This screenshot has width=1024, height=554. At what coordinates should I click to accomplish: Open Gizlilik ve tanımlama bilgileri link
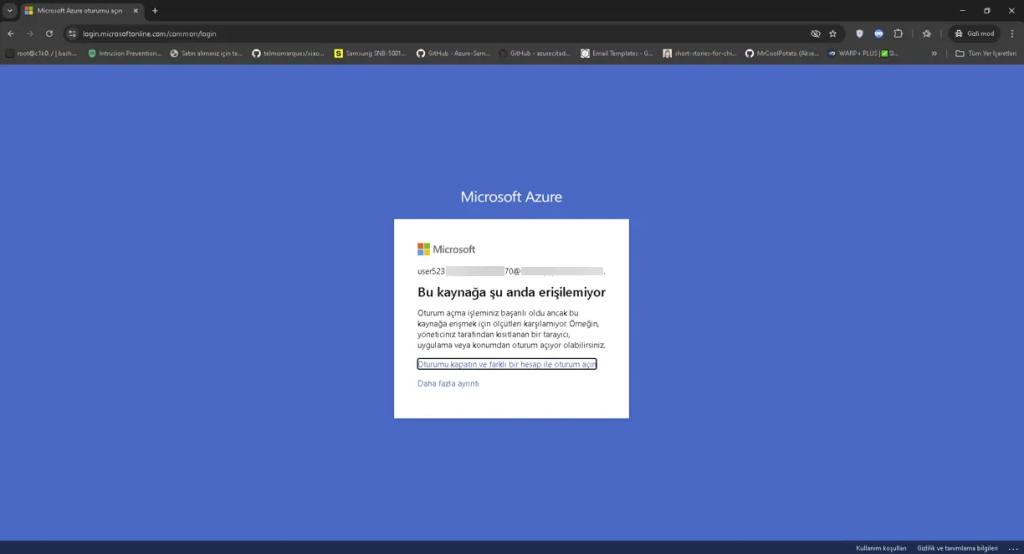[957, 548]
